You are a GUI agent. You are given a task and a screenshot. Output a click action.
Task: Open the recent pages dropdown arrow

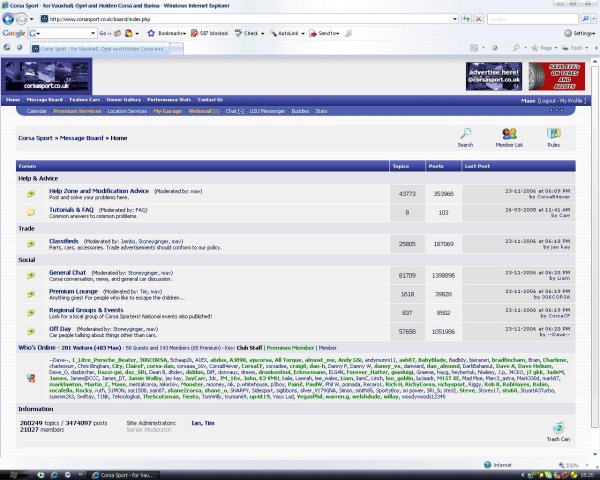click(x=31, y=19)
